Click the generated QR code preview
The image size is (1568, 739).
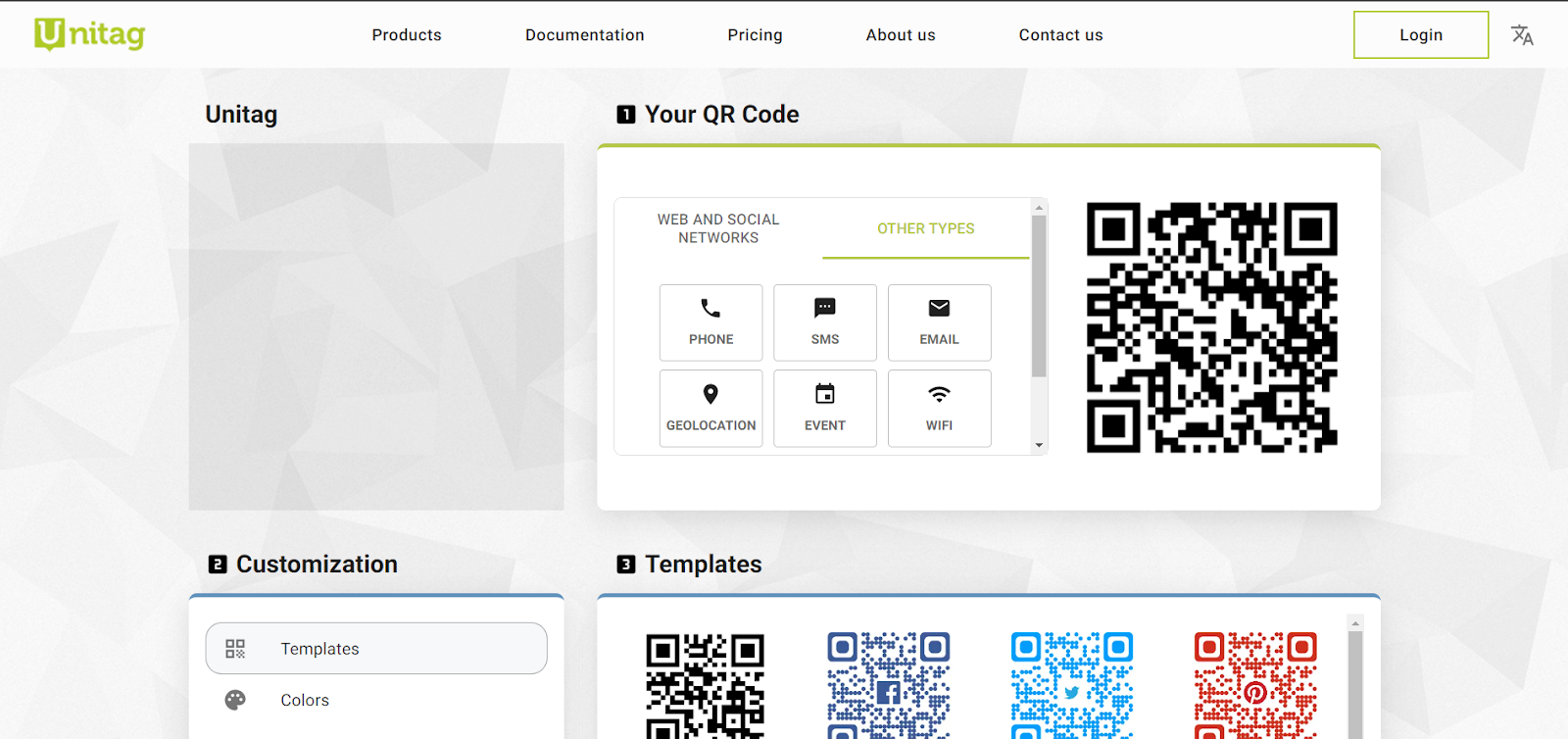[x=1212, y=327]
